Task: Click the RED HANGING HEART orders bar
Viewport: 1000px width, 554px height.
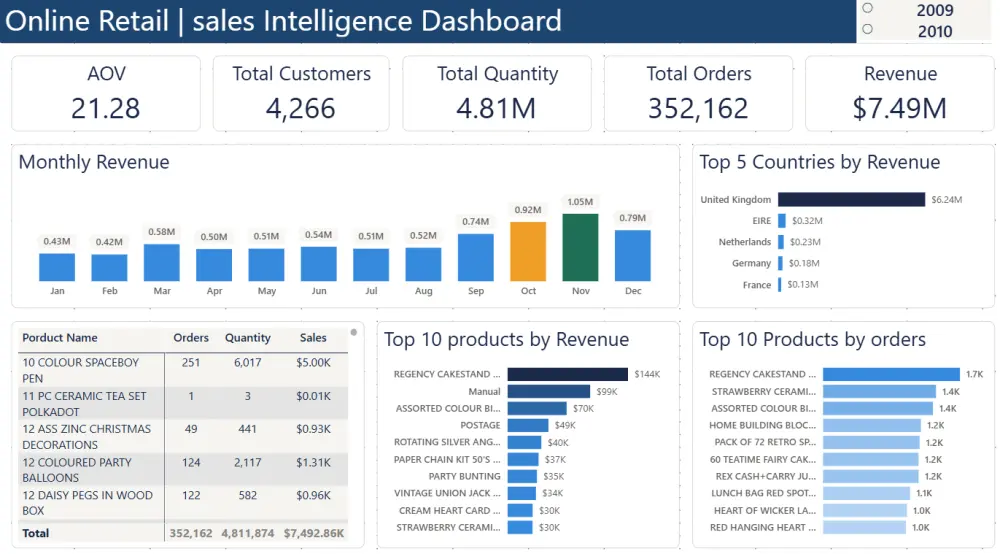Action: (864, 527)
